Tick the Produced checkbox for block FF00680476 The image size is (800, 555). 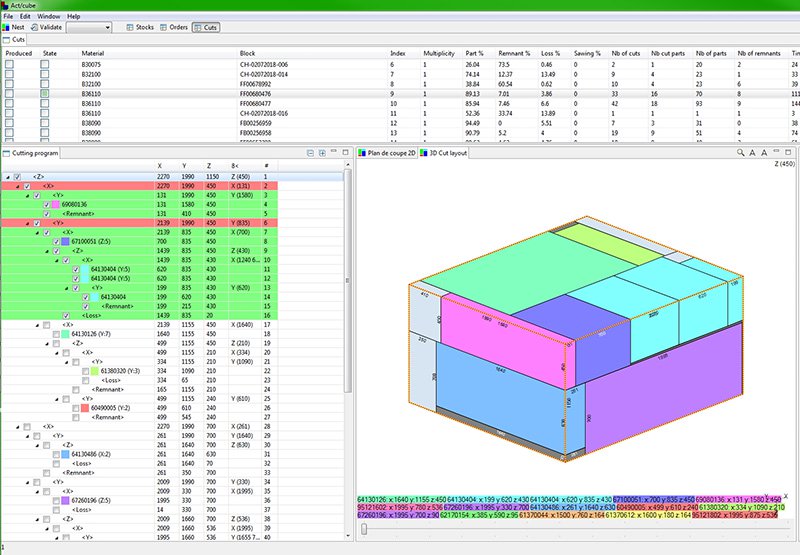(x=9, y=93)
